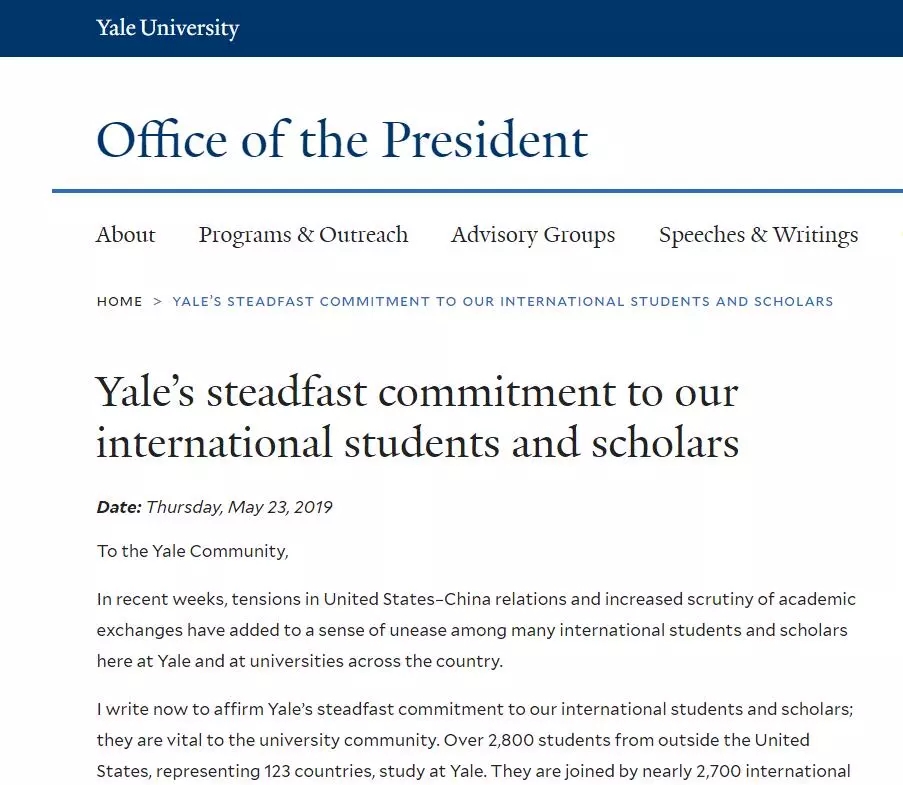
Task: Open the Office of the President homepage title
Action: [x=342, y=140]
